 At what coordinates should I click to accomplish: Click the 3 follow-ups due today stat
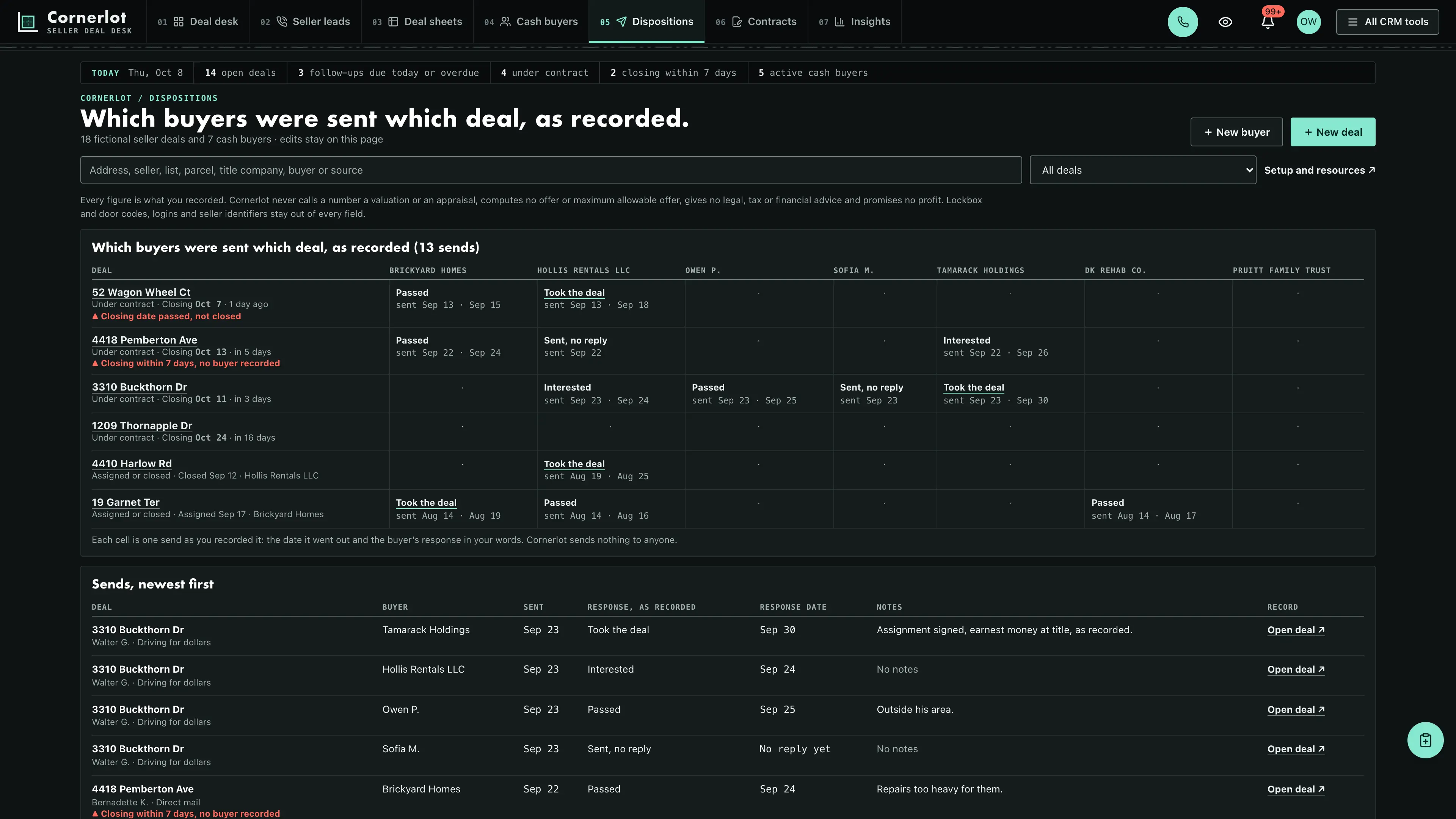click(388, 73)
